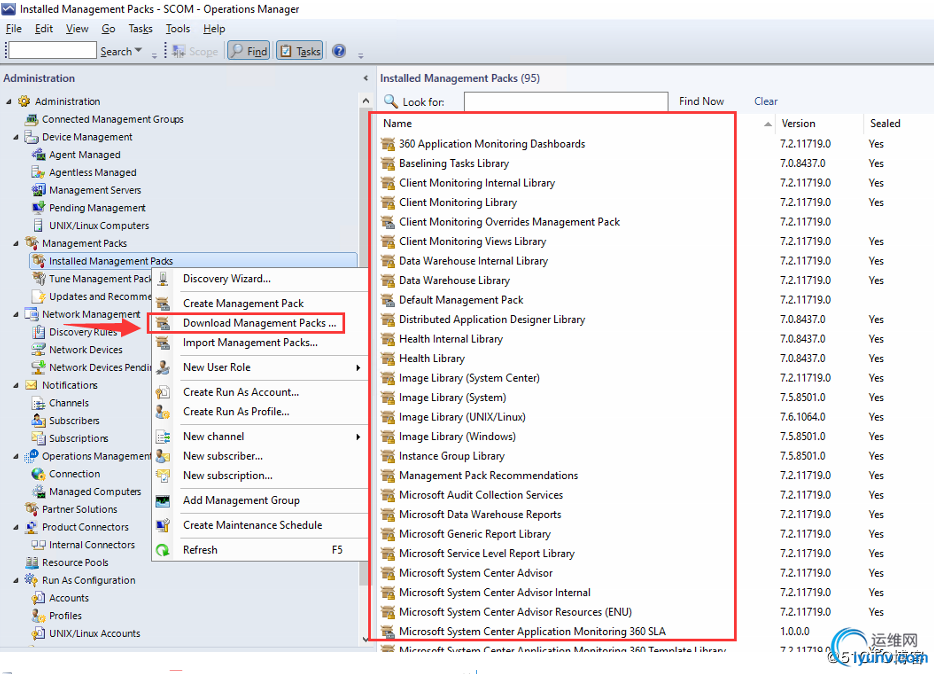Click the Find Now button
Viewport: 934px width, 674px height.
coord(701,101)
